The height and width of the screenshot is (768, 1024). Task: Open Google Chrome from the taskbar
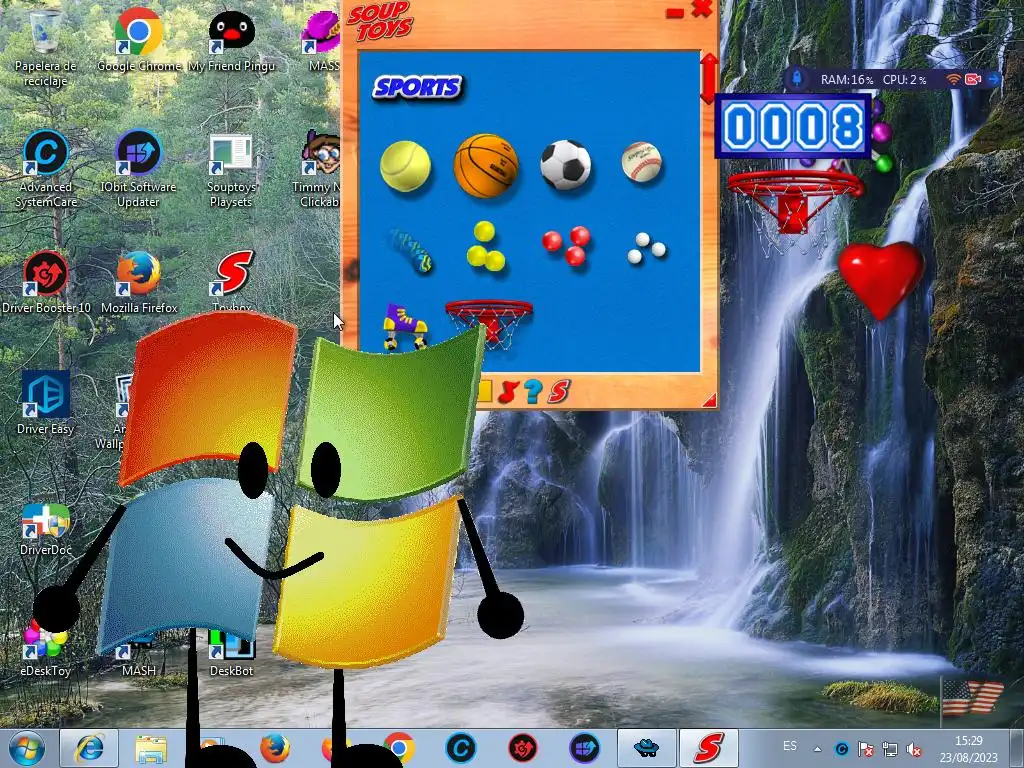400,748
